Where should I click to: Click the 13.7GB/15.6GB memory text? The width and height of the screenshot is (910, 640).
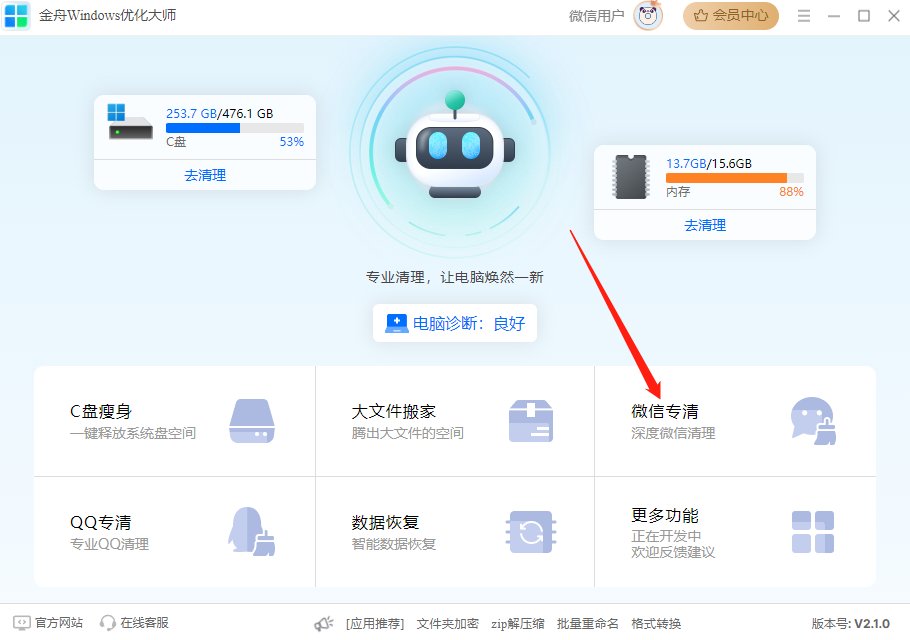(709, 164)
